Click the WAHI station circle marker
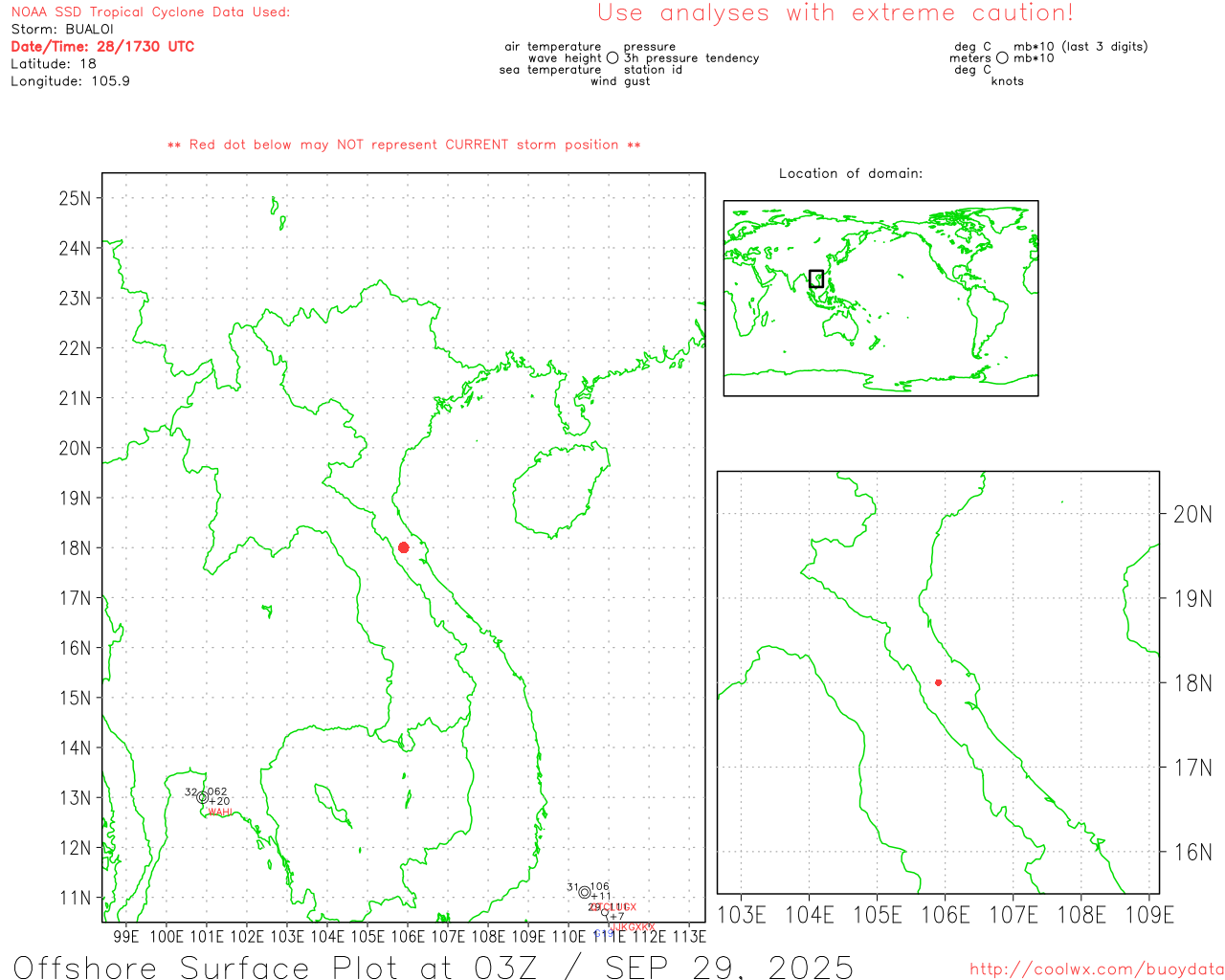Viewport: 1225px width, 980px height. (x=202, y=797)
